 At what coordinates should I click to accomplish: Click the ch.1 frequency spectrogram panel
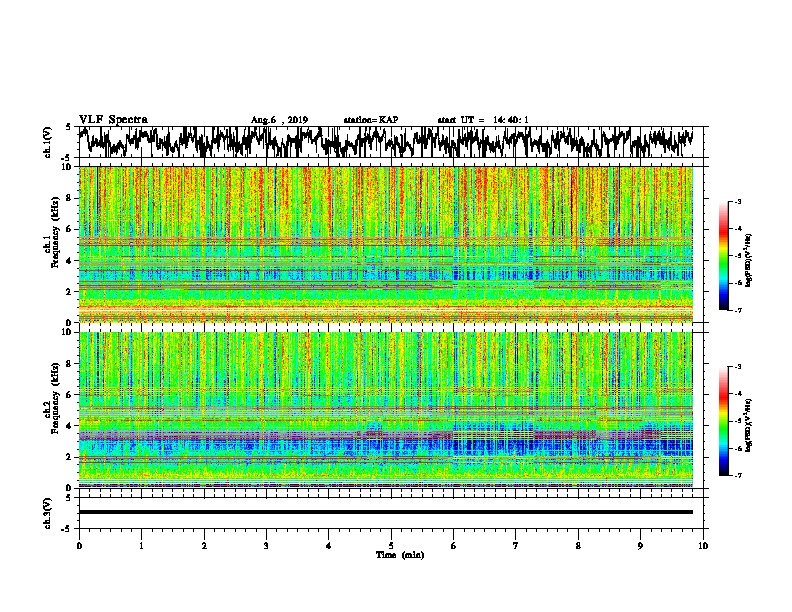point(386,244)
